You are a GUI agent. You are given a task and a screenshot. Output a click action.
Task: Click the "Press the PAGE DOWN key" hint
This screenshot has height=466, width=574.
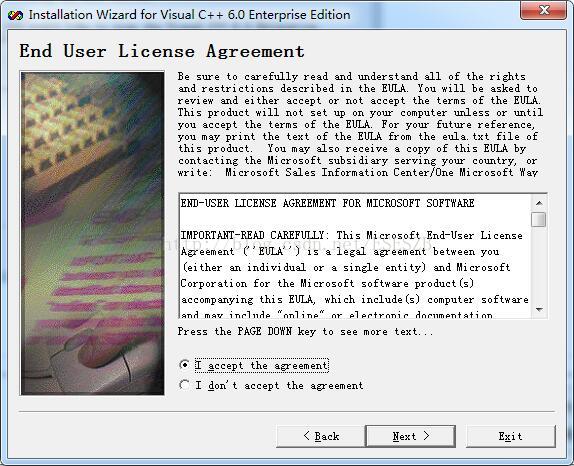point(305,332)
